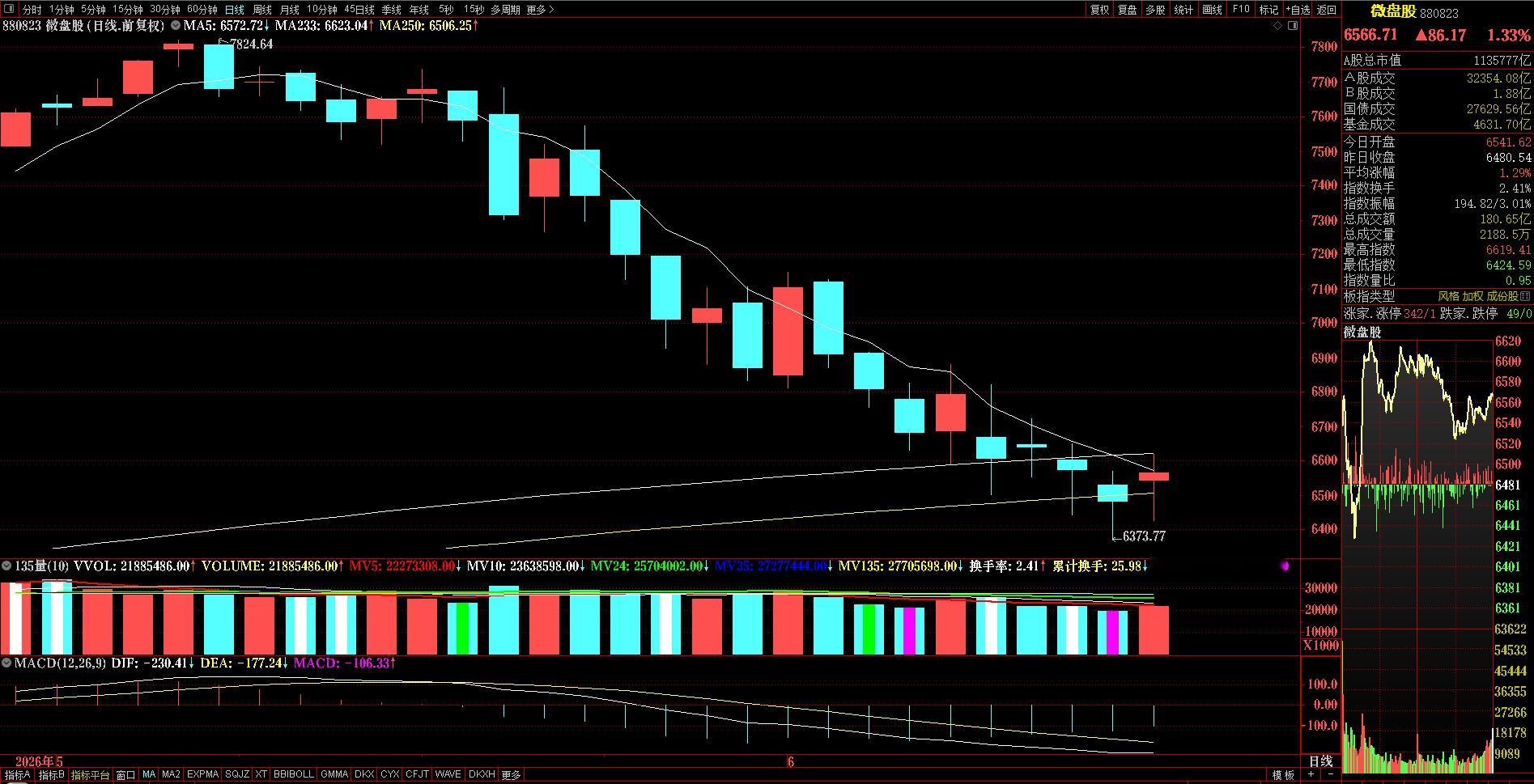Click the 6373.77 low price label
Image resolution: width=1534 pixels, height=784 pixels.
[1145, 536]
